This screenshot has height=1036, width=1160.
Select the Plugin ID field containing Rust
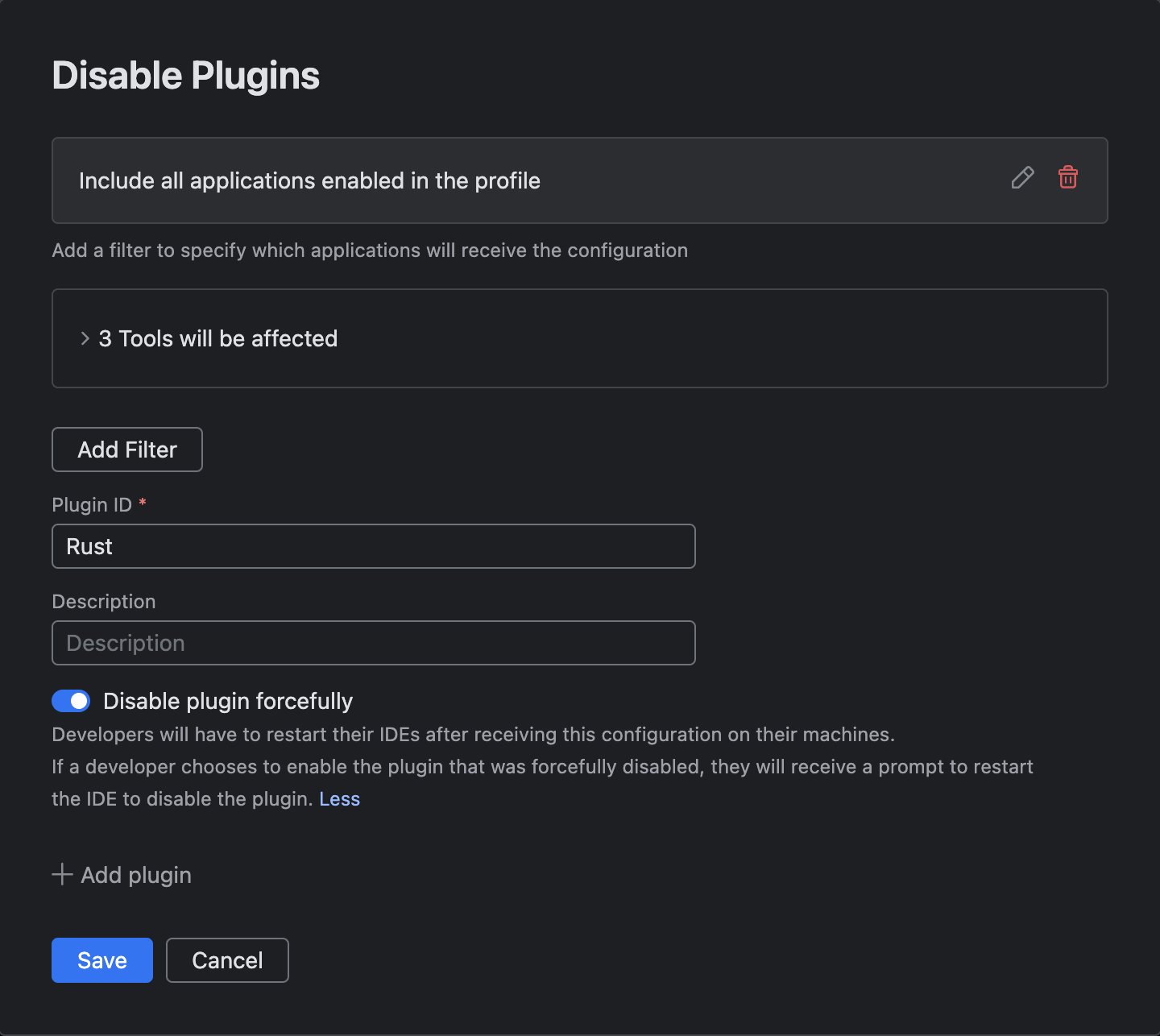click(373, 546)
